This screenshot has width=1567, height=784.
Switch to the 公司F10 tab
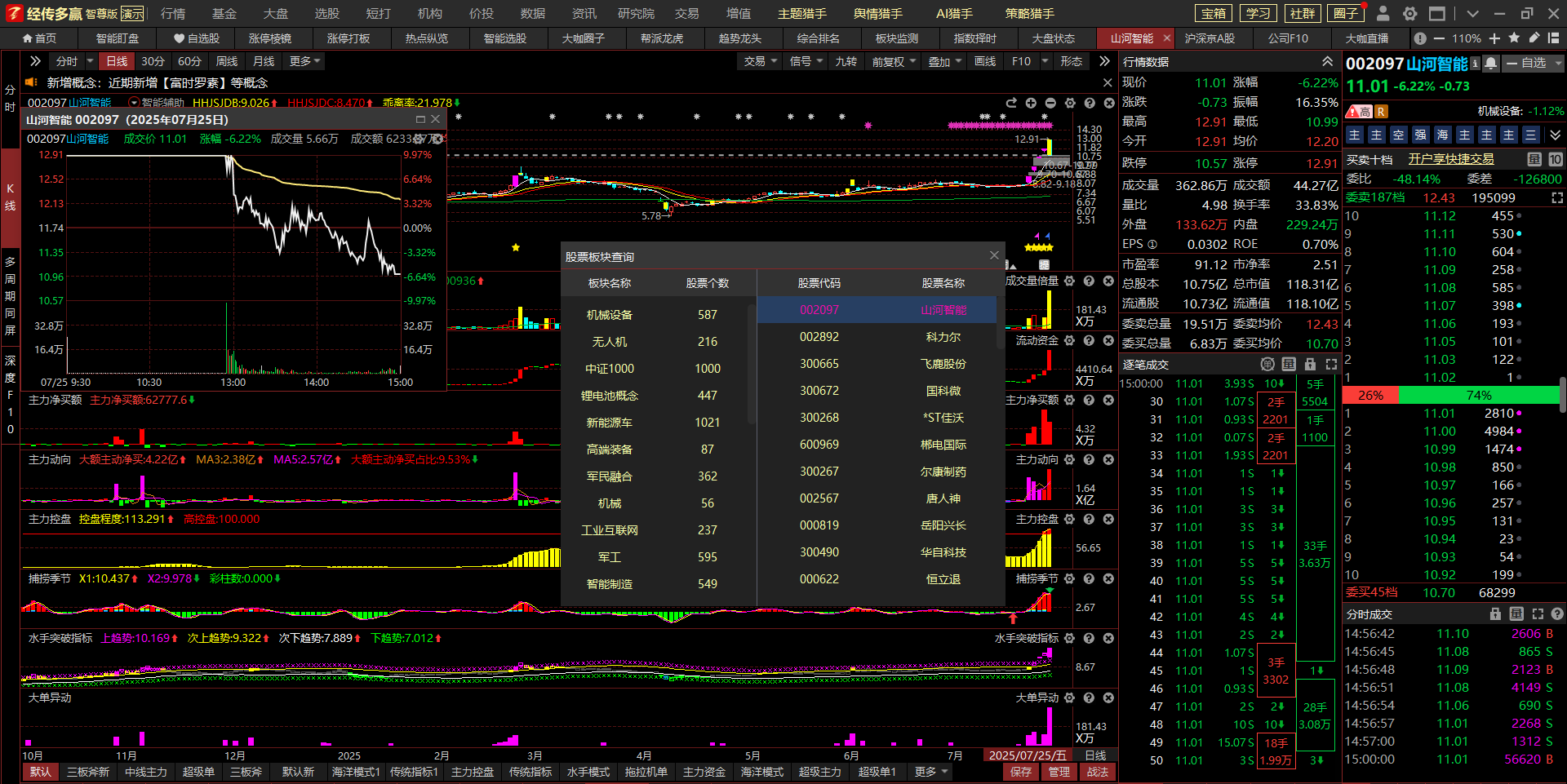coord(1288,38)
